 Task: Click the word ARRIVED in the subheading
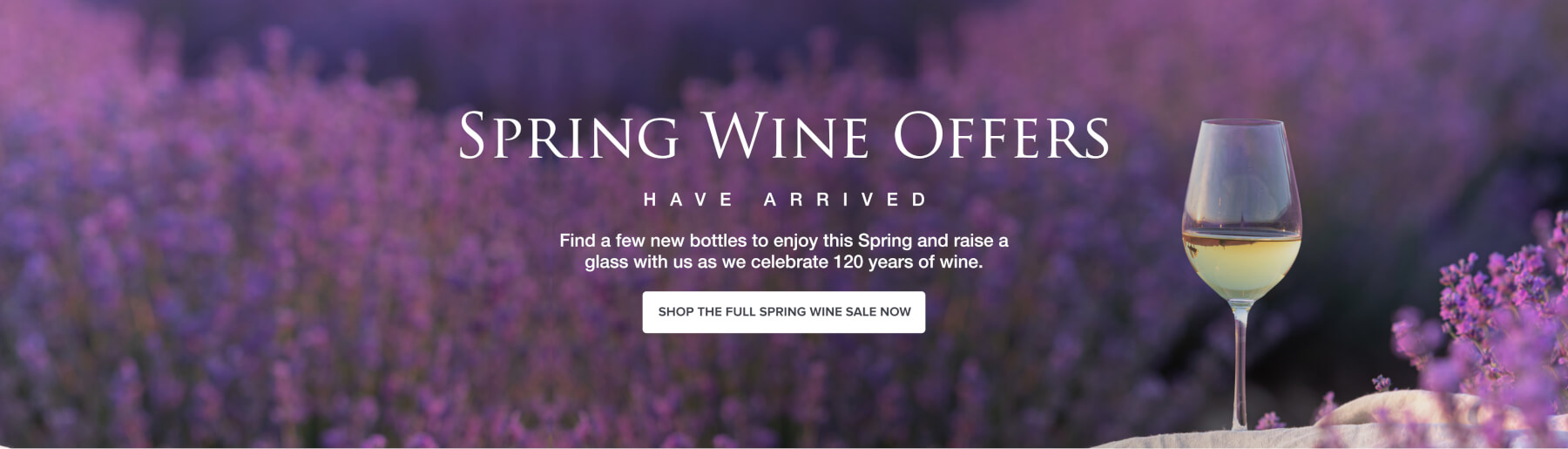[x=845, y=200]
